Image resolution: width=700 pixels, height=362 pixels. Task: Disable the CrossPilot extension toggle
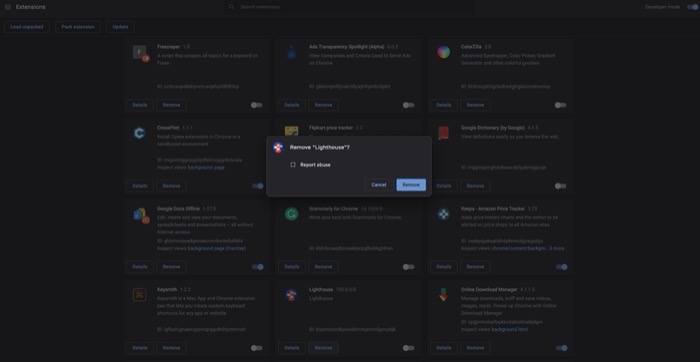coord(258,186)
